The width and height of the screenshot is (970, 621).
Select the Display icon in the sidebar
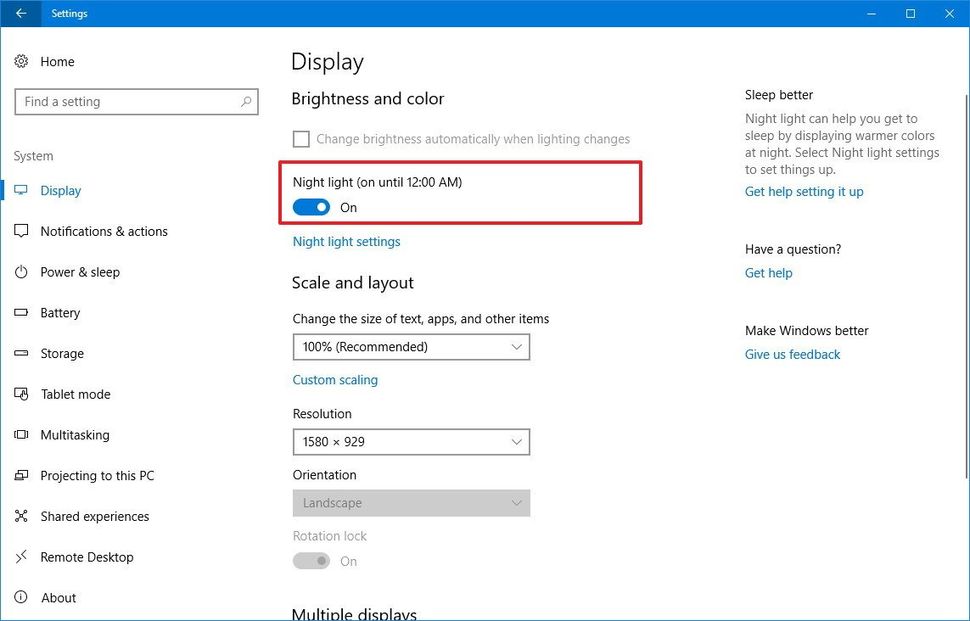click(21, 190)
